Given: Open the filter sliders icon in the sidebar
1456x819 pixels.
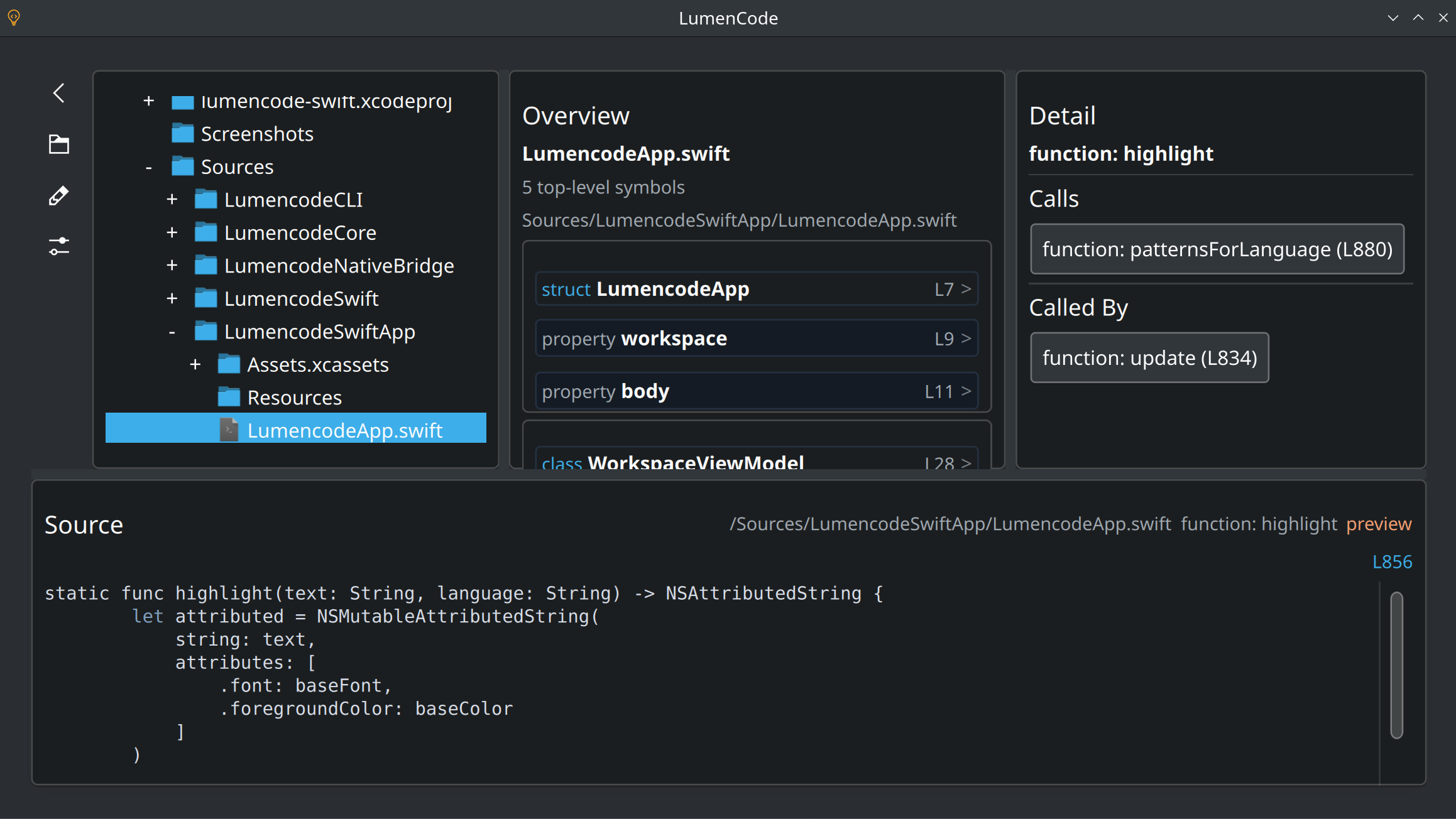Looking at the screenshot, I should 58,246.
